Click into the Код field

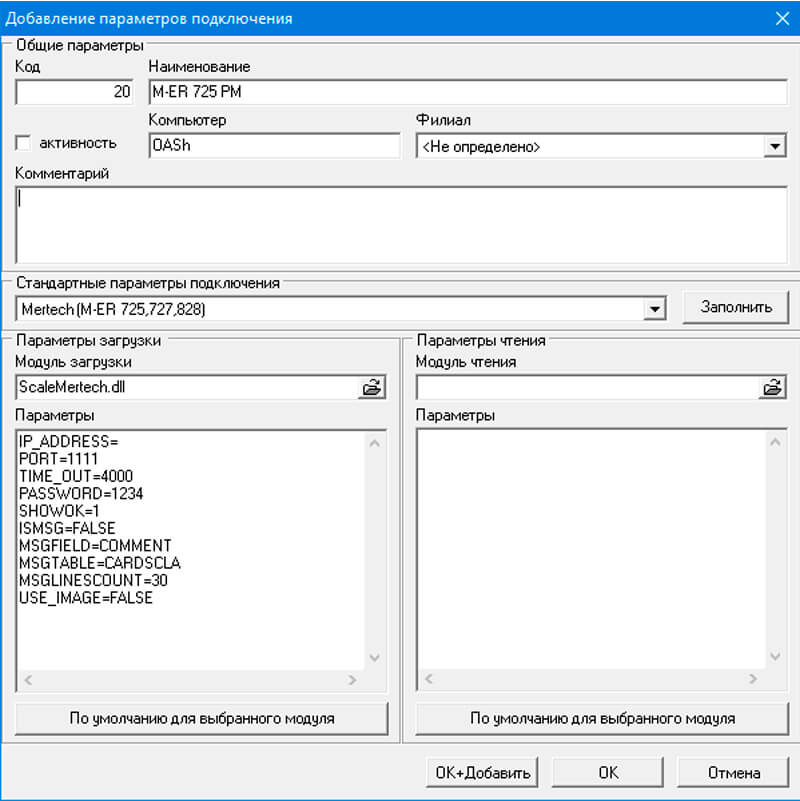(x=74, y=92)
